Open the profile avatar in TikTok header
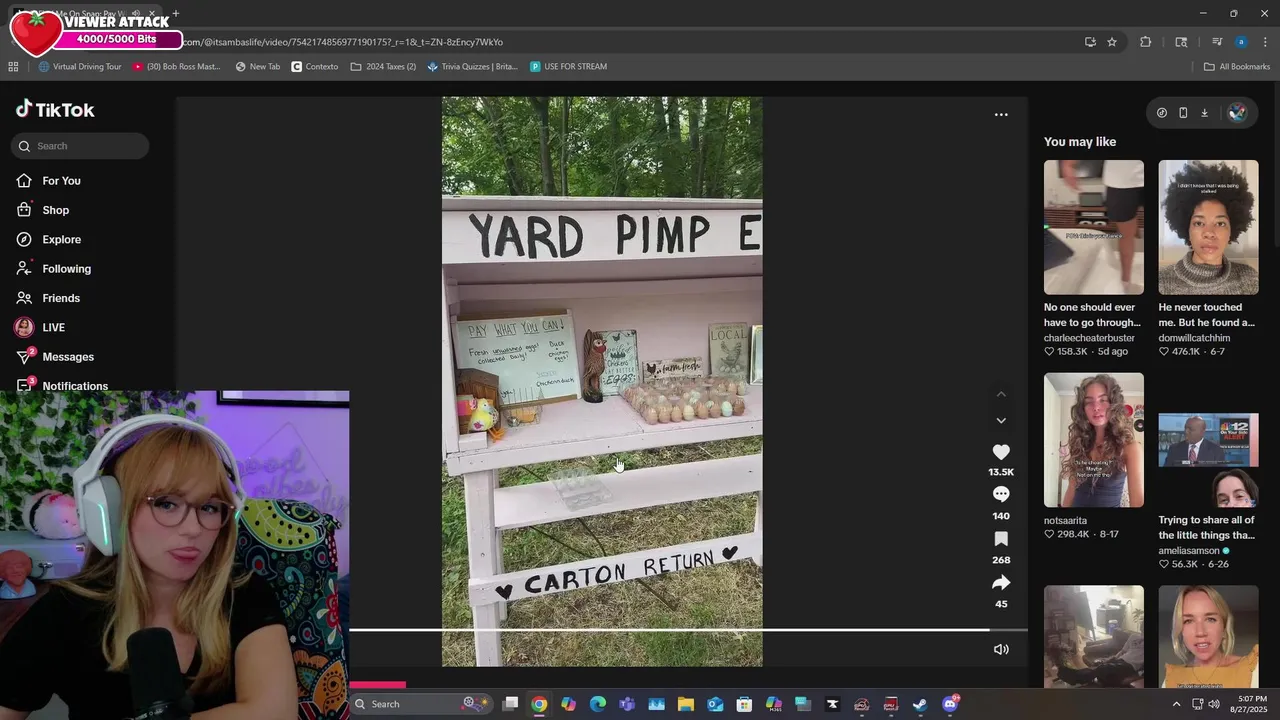Viewport: 1280px width, 720px height. (1237, 113)
